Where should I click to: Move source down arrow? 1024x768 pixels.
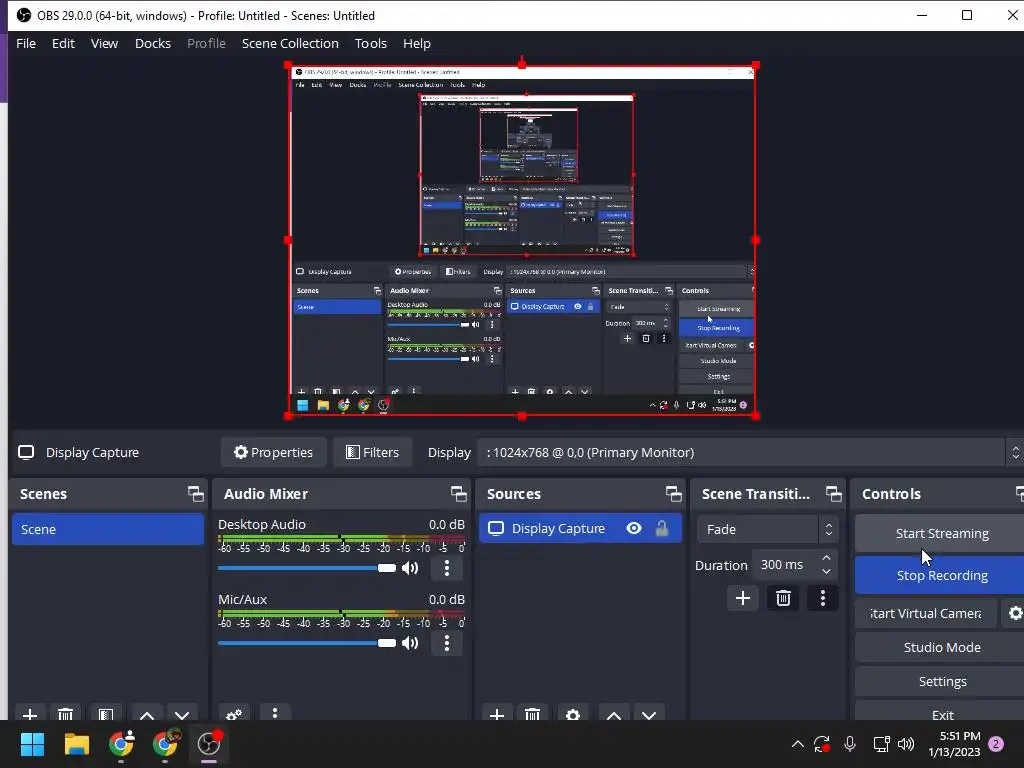tap(649, 714)
